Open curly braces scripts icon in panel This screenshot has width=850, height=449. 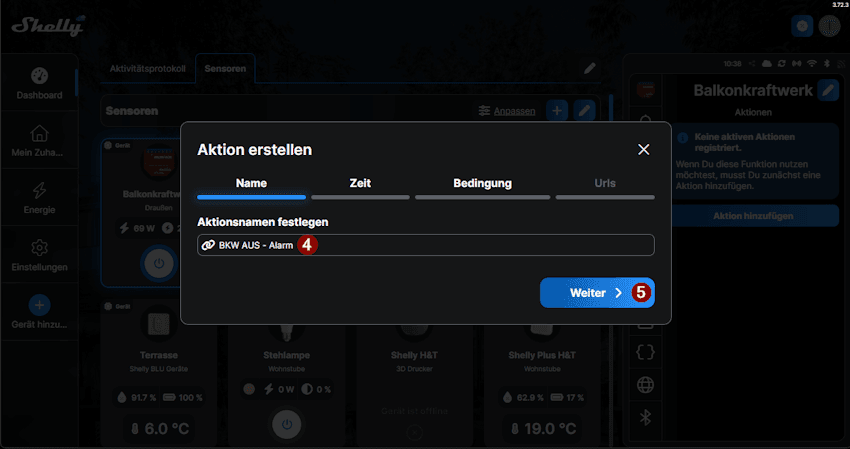[645, 352]
